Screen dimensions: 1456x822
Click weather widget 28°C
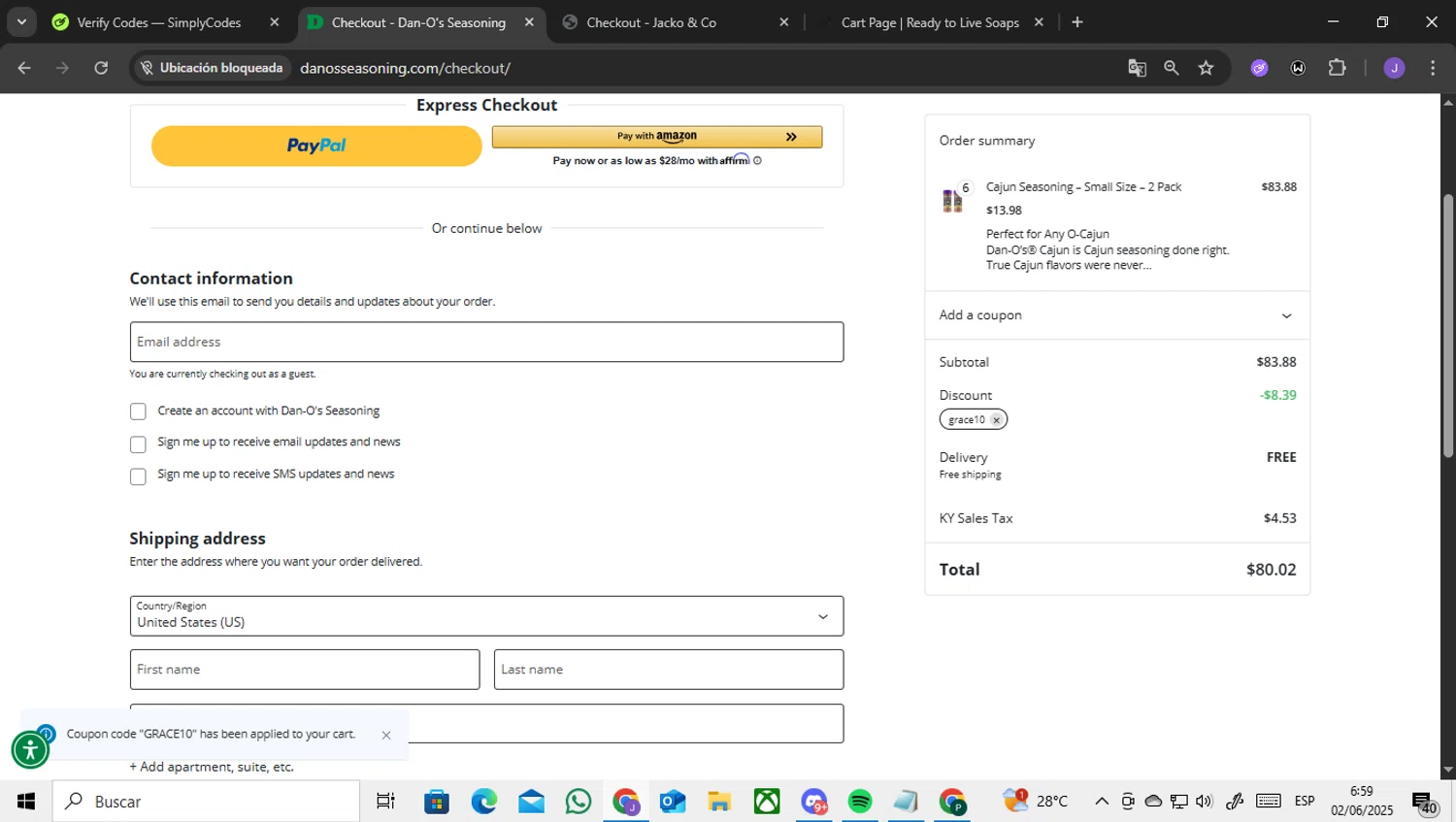(1036, 801)
